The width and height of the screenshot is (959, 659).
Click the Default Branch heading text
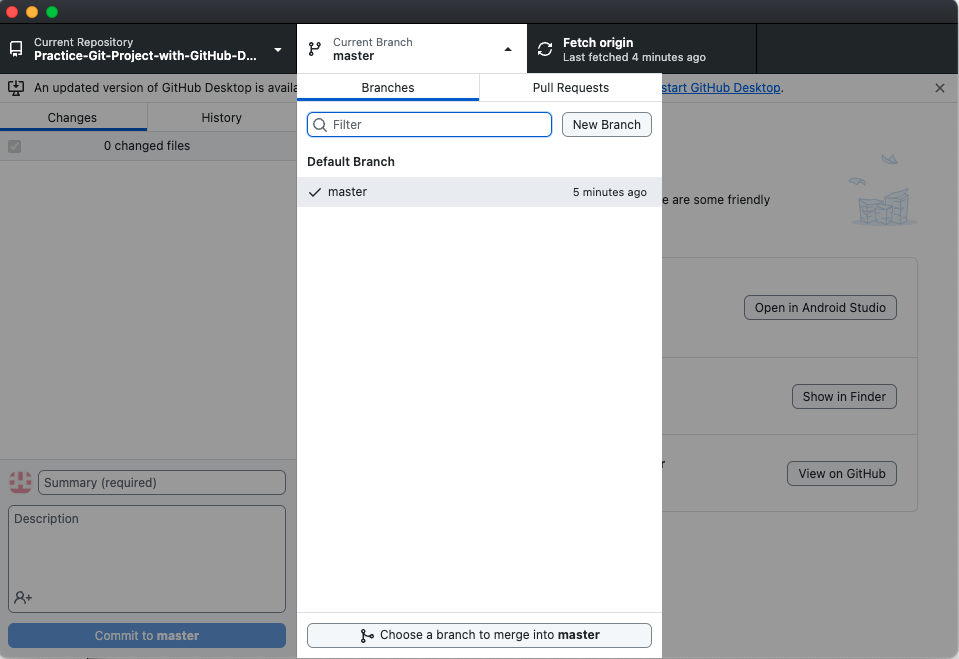351,162
